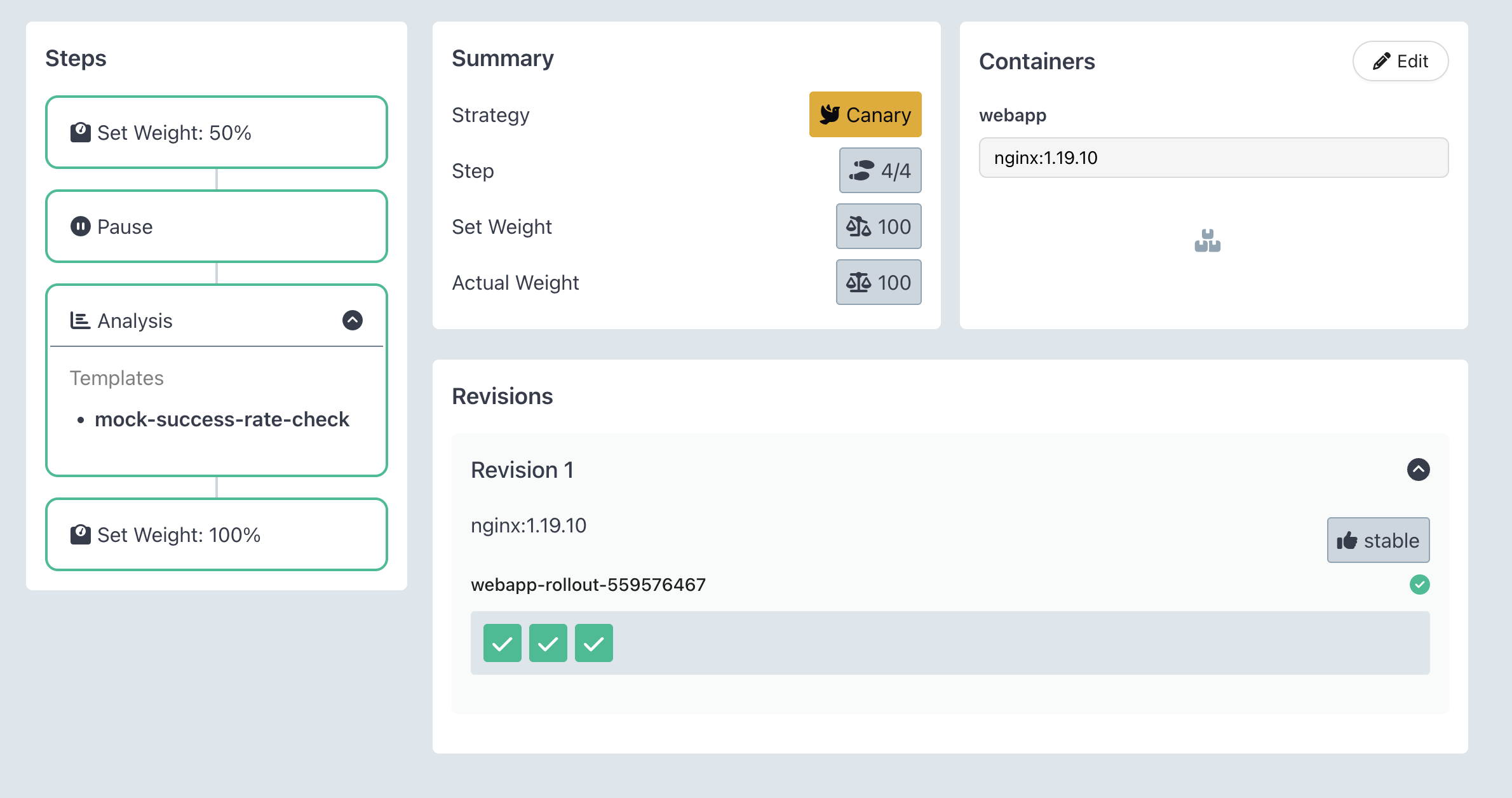1512x798 pixels.
Task: Click the Canary bird icon
Action: [829, 114]
